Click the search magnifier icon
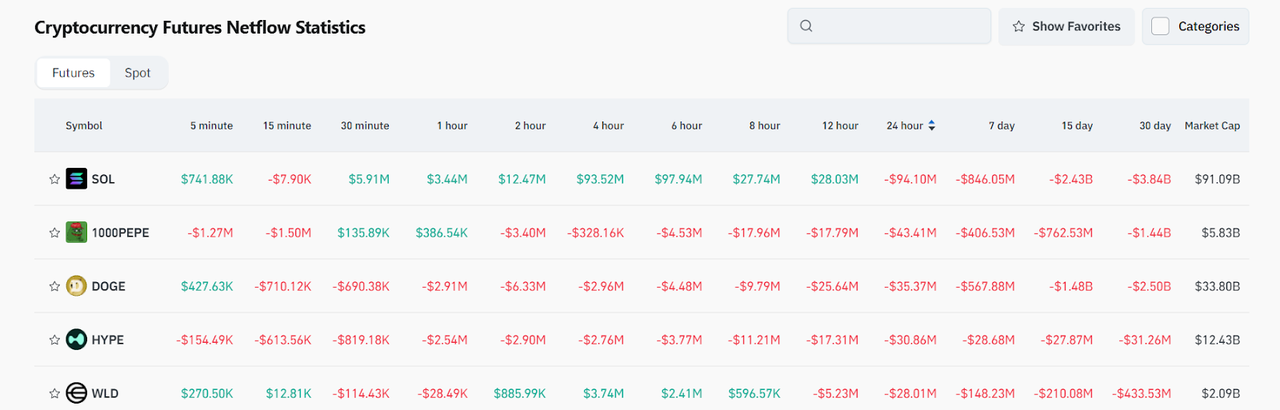 (x=807, y=27)
